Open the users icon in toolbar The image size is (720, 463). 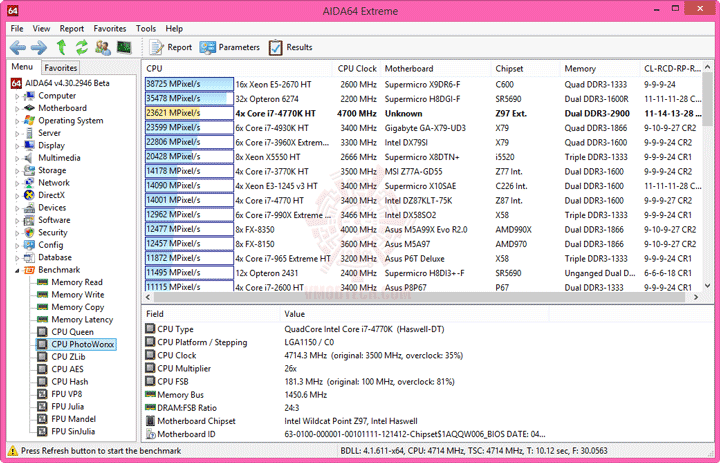[103, 47]
